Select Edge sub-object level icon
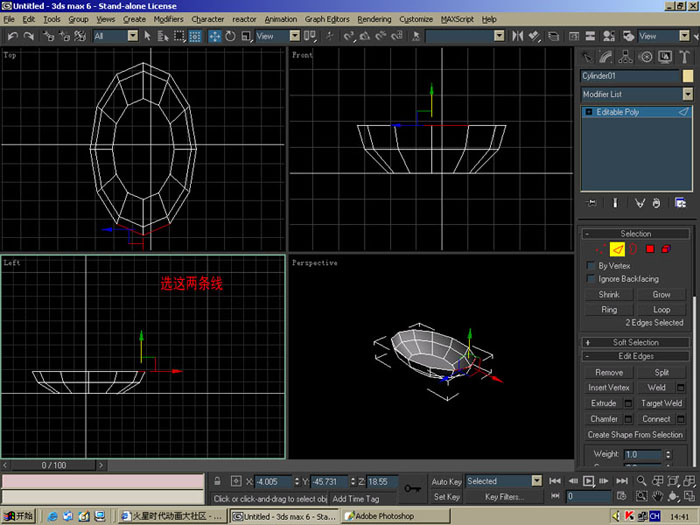Viewport: 700px width, 525px height. [617, 249]
